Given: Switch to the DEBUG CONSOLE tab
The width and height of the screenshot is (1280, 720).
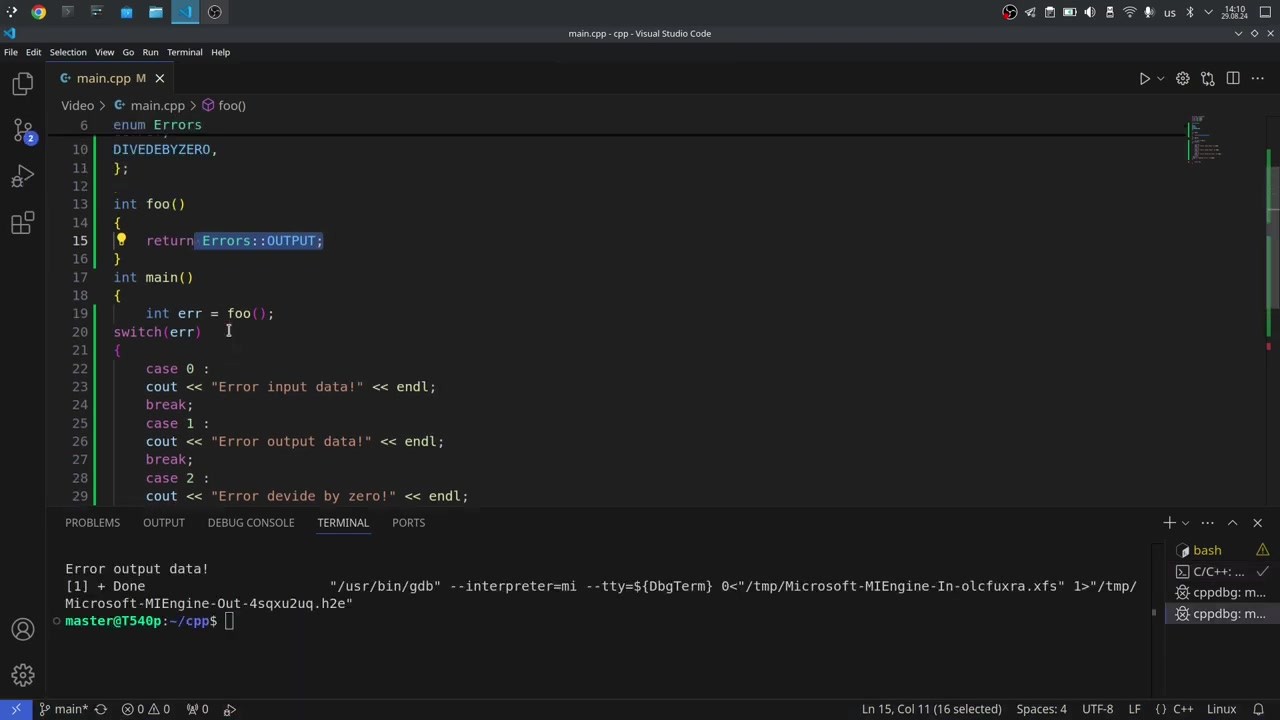Looking at the screenshot, I should (x=251, y=522).
